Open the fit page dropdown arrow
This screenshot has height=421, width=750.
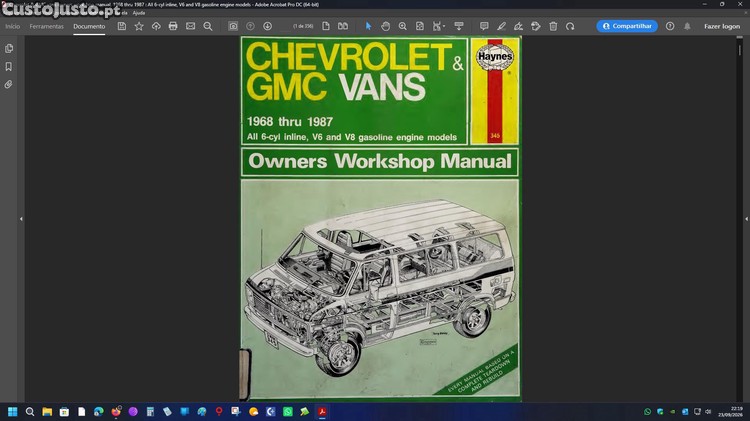[x=444, y=26]
